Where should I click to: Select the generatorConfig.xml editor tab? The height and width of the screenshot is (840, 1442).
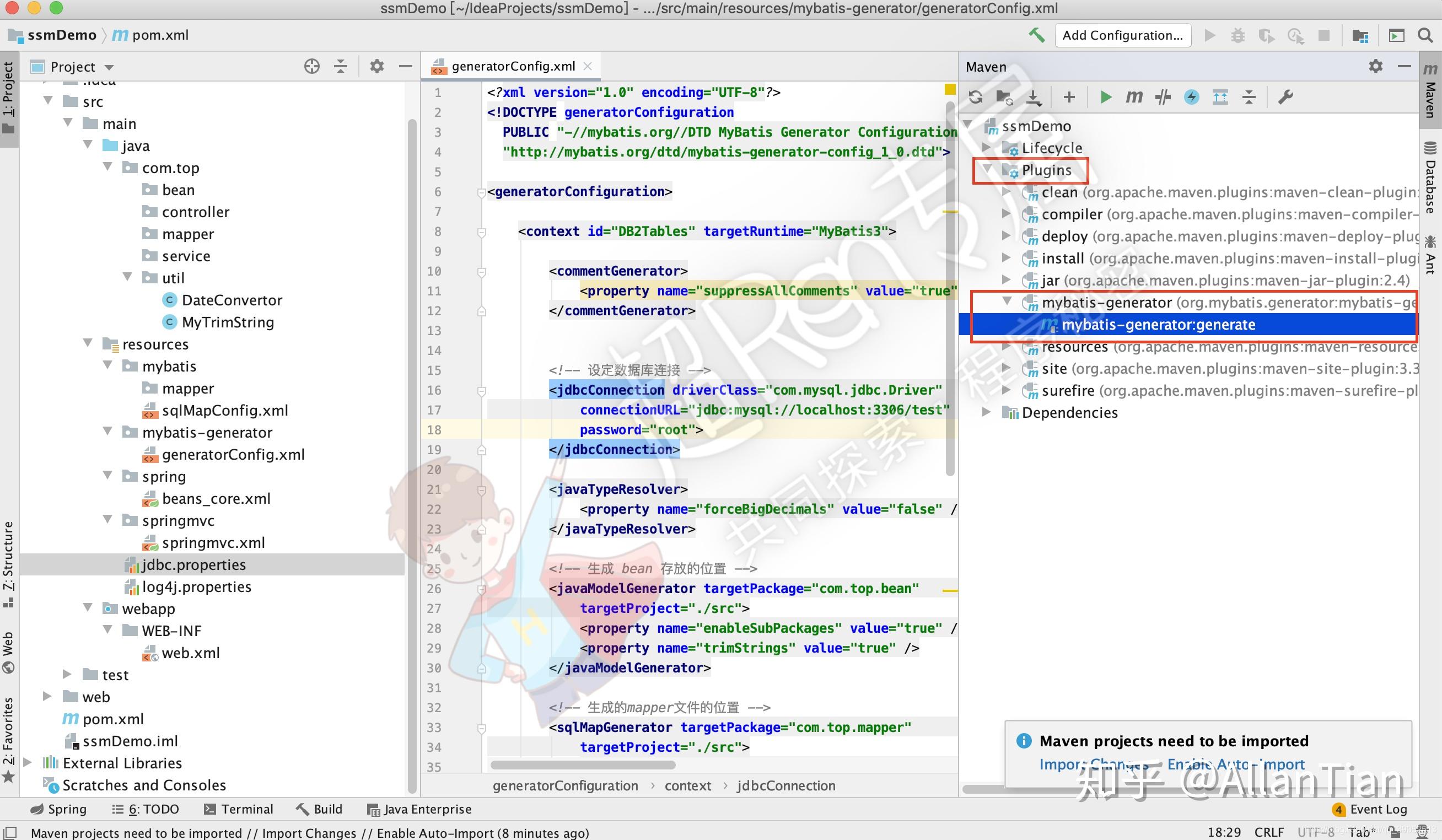click(513, 66)
